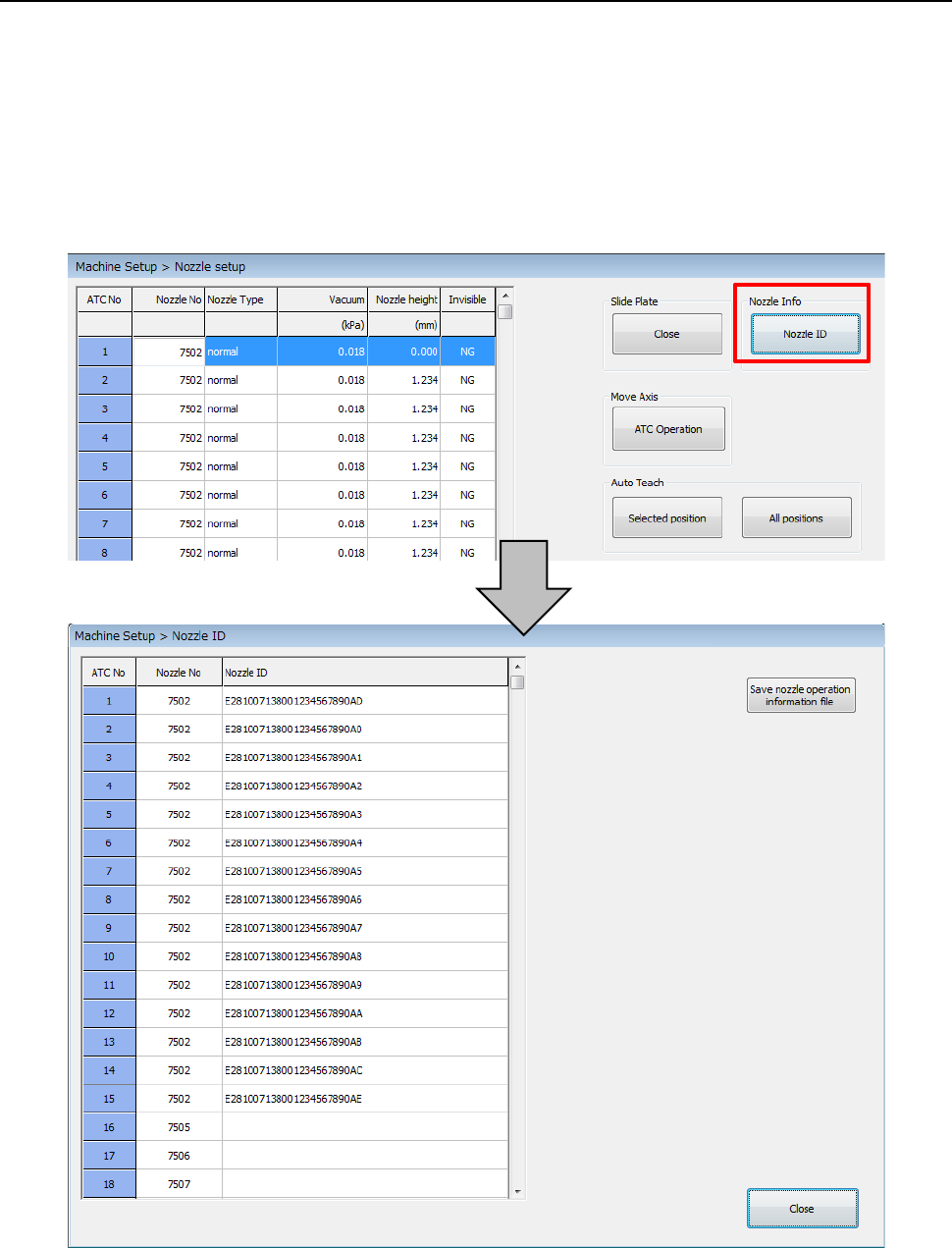Click nozzle number 7507 cell
The height and width of the screenshot is (1248, 952).
pos(179,1184)
